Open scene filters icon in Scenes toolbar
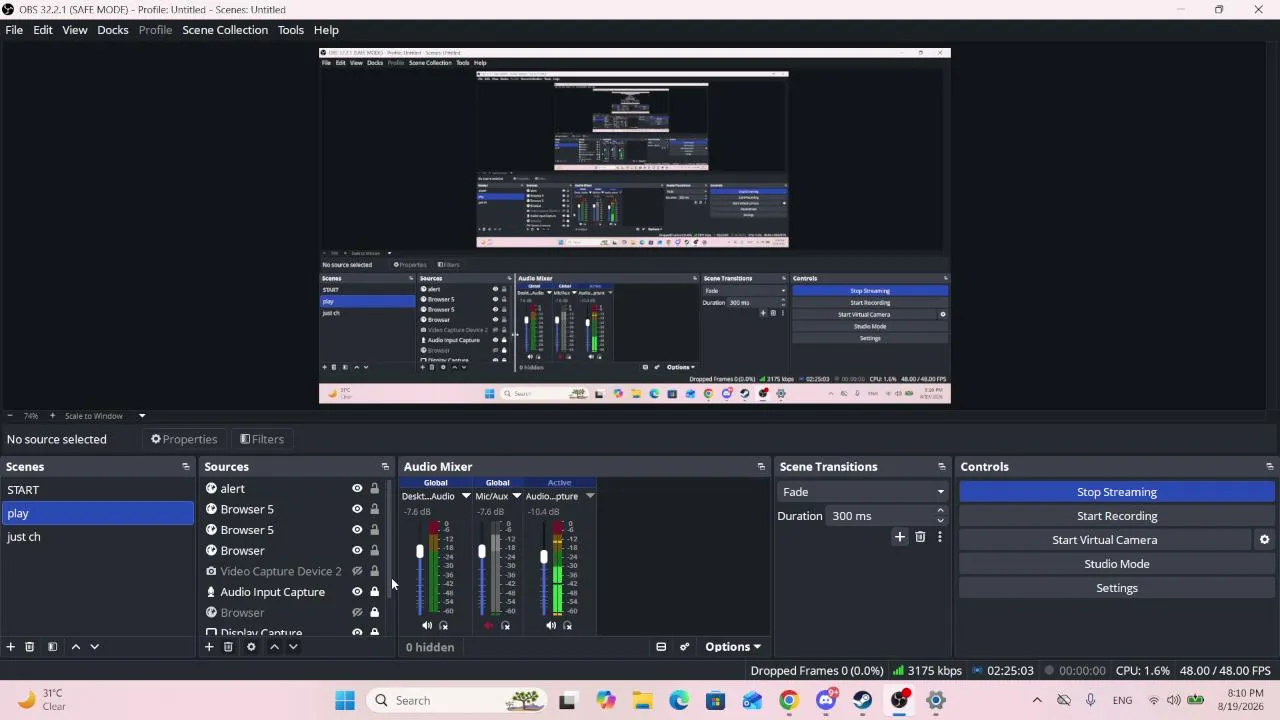This screenshot has height=720, width=1280. click(52, 647)
